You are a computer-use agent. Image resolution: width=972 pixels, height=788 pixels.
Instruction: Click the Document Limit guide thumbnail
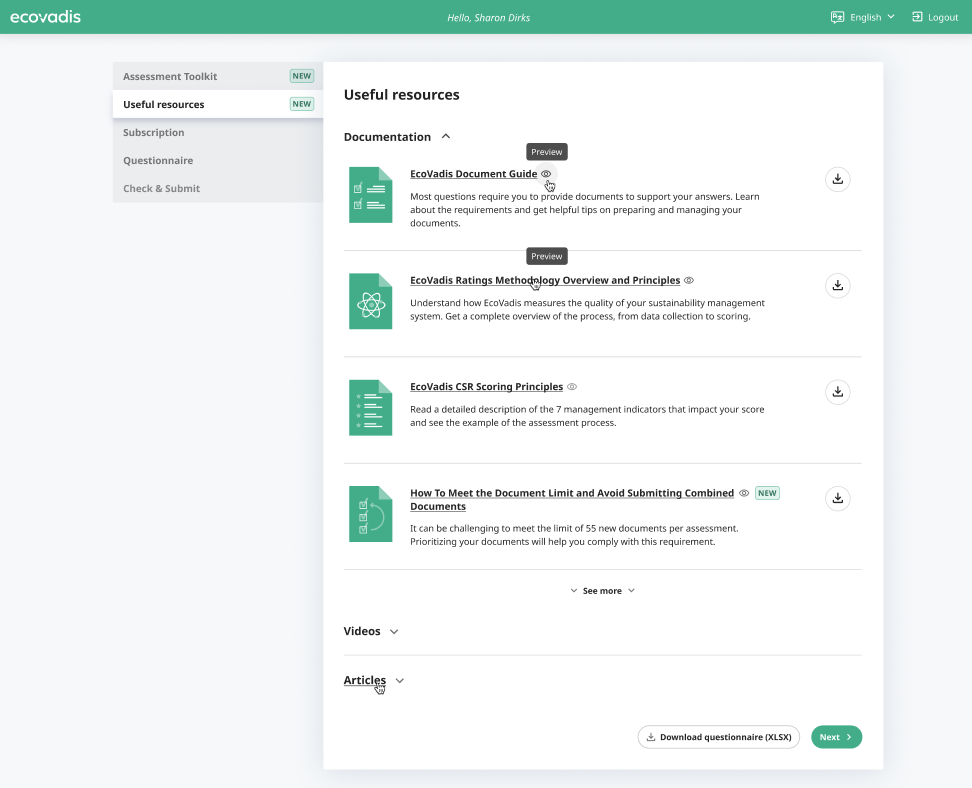(x=371, y=514)
